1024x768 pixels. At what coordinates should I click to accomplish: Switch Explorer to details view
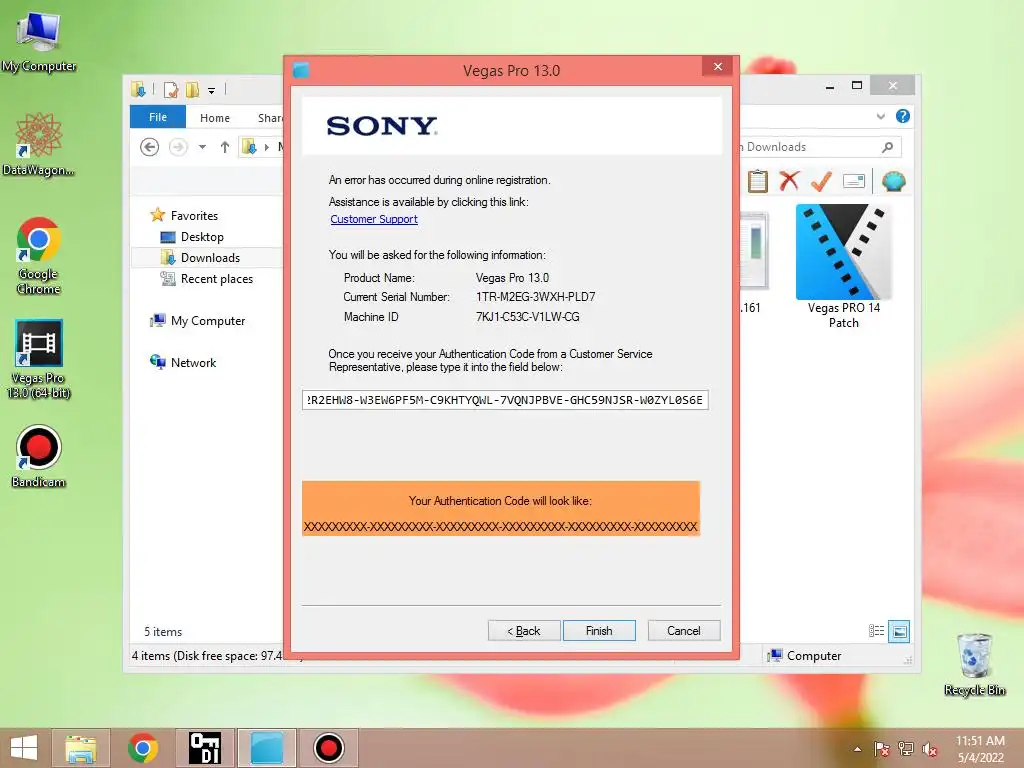click(x=876, y=631)
